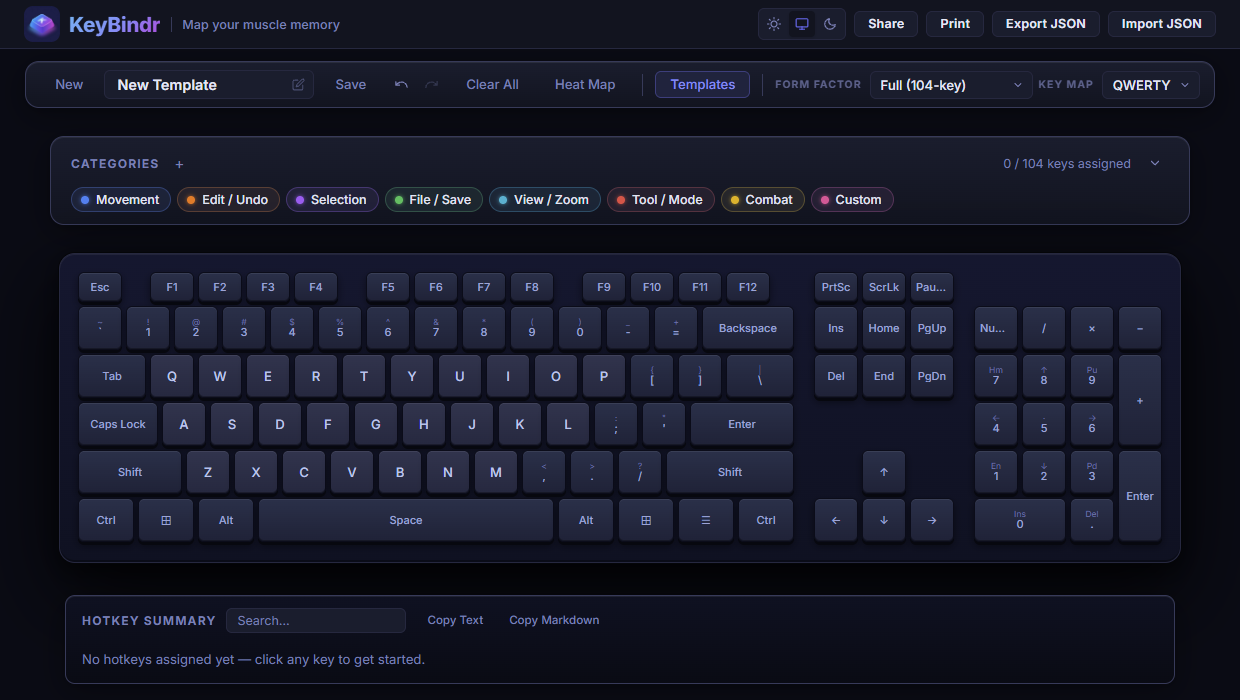
Task: Click the right Windows key
Action: pos(646,520)
